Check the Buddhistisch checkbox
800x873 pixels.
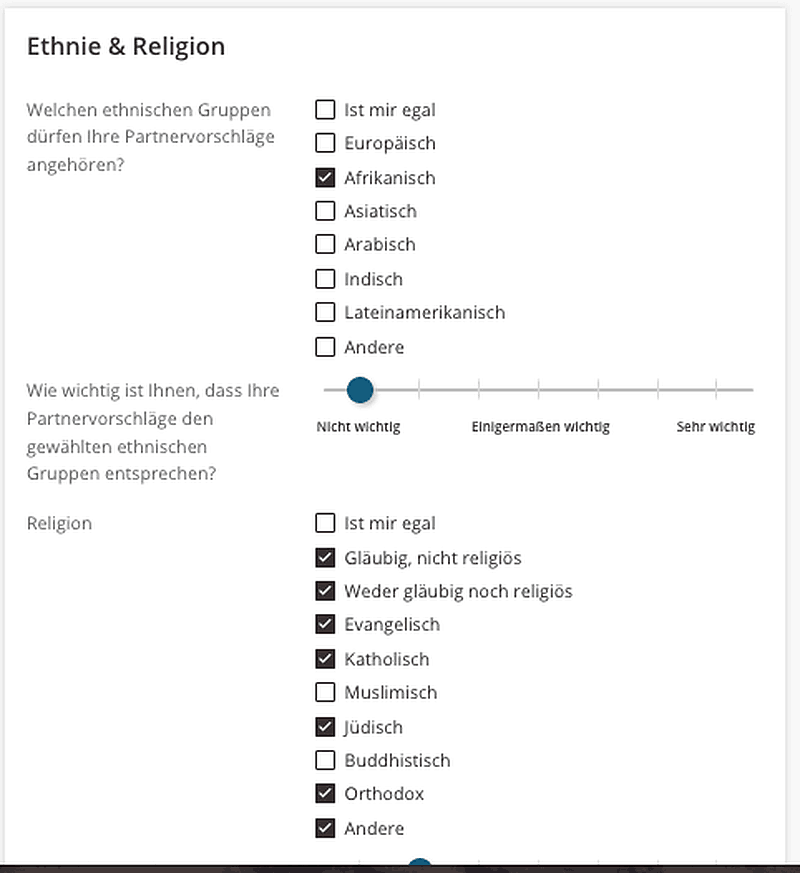(x=325, y=760)
